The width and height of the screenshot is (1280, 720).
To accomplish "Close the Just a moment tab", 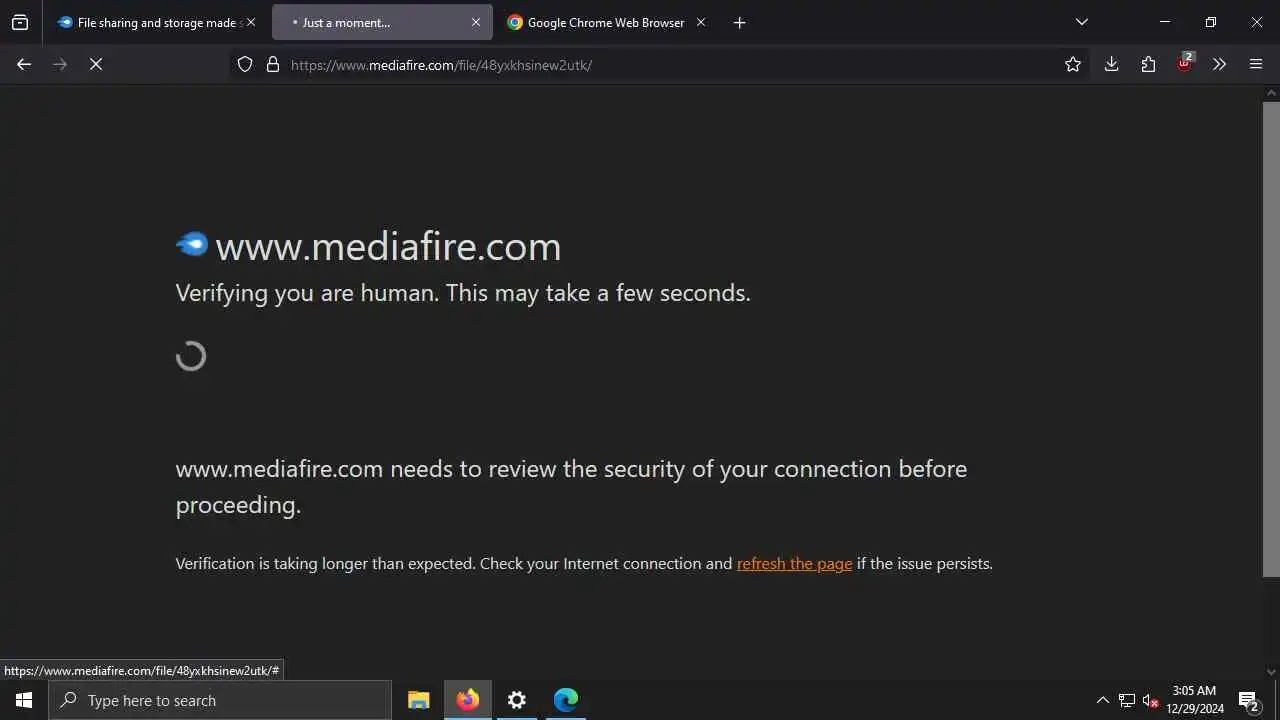I will [476, 22].
